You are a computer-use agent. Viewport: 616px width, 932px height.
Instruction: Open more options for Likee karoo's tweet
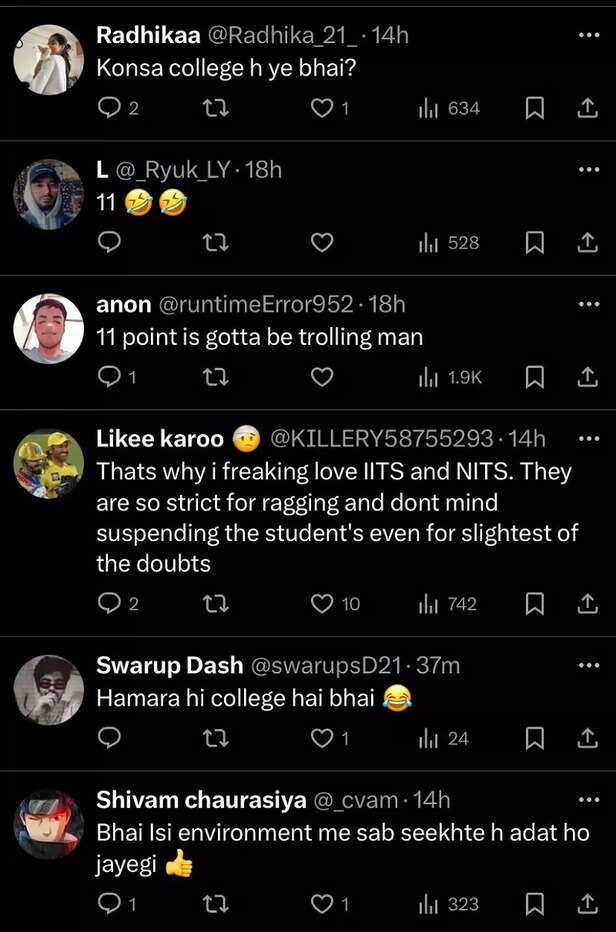(x=588, y=438)
